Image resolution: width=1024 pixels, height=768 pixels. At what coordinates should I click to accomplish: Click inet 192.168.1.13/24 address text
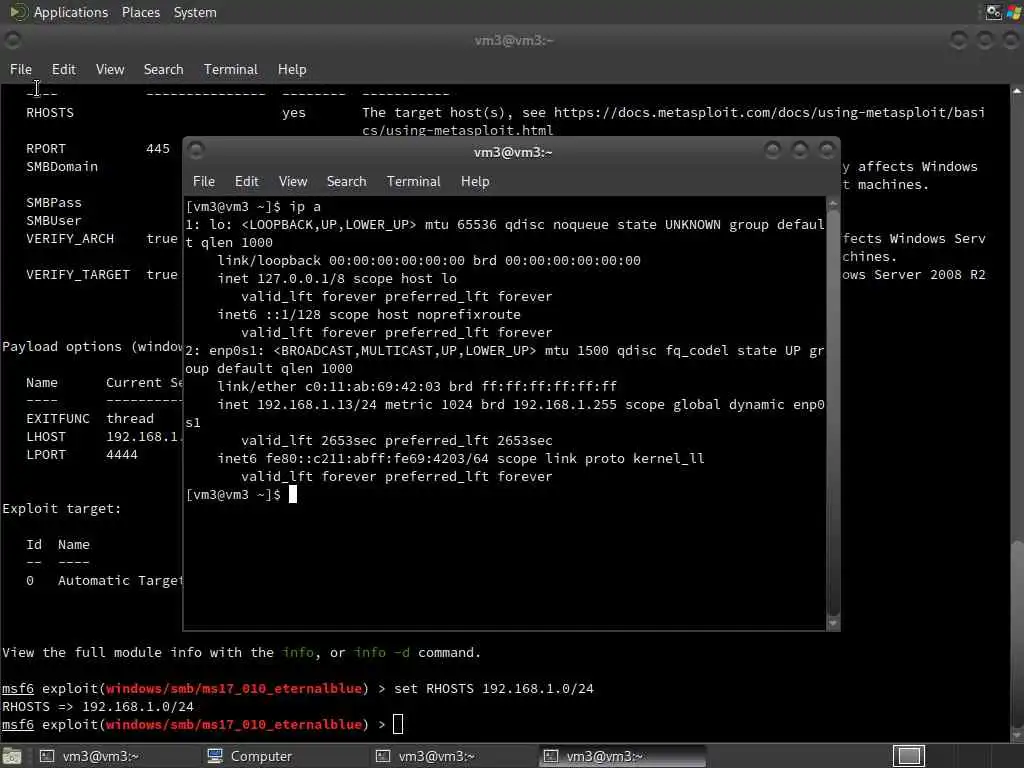[x=297, y=404]
